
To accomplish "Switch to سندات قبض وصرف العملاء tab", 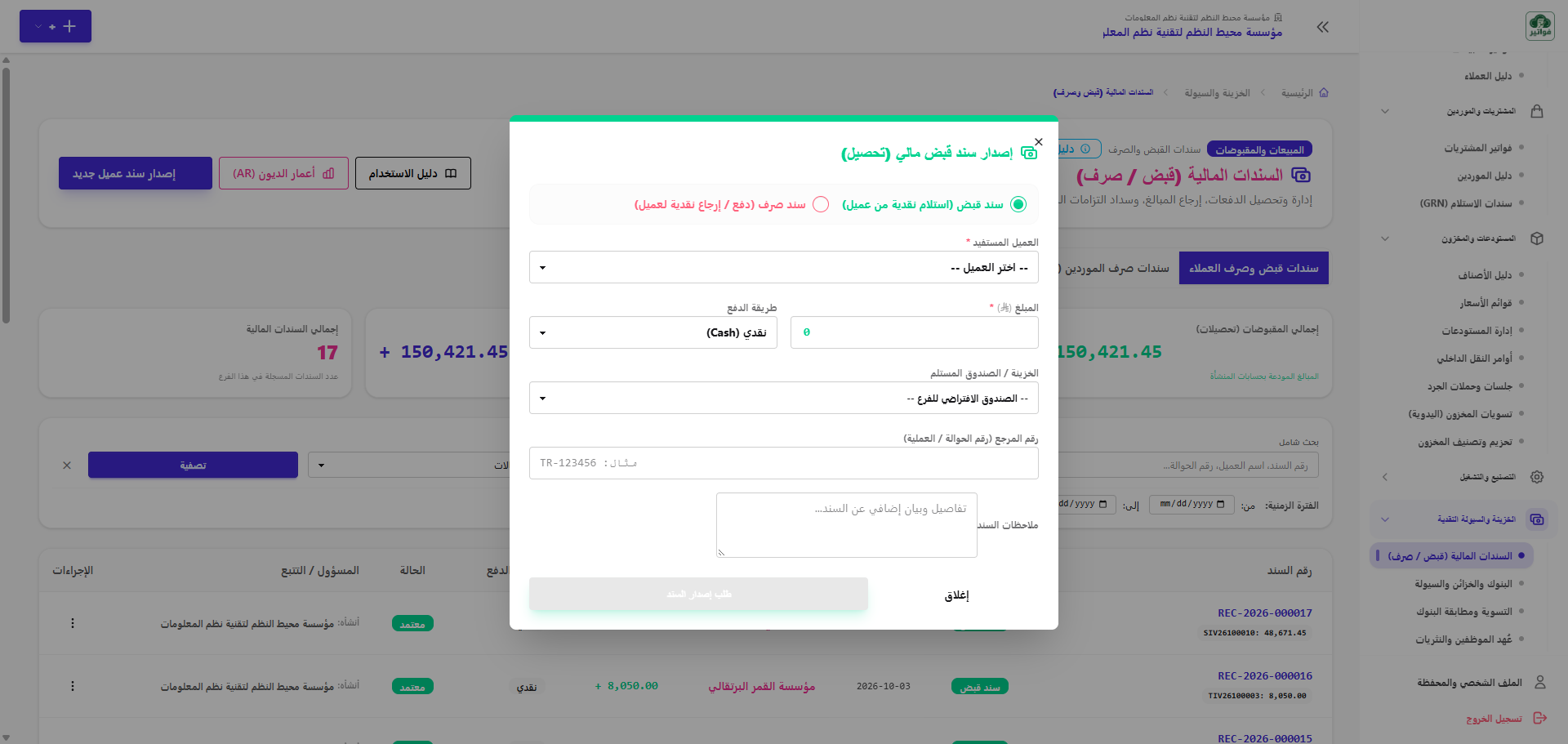I will tap(1254, 268).
